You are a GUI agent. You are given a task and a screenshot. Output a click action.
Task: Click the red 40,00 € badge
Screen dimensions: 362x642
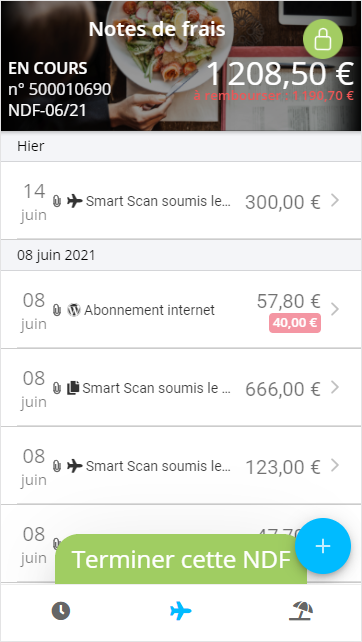coord(295,323)
